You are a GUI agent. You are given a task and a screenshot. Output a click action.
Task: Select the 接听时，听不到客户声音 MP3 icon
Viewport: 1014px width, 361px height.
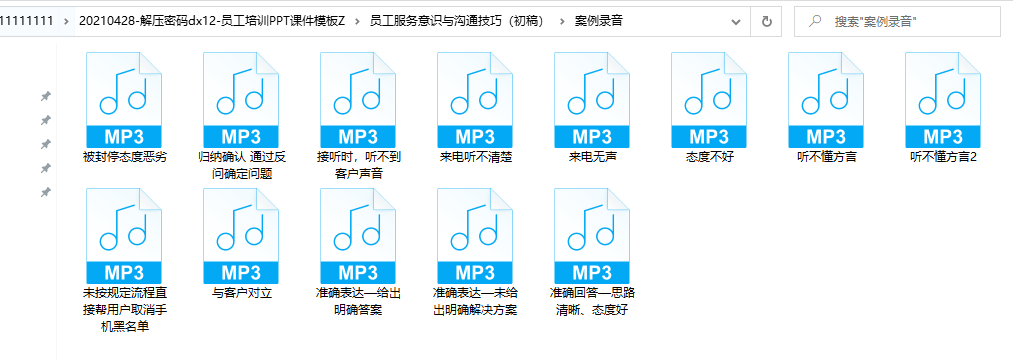click(x=358, y=100)
